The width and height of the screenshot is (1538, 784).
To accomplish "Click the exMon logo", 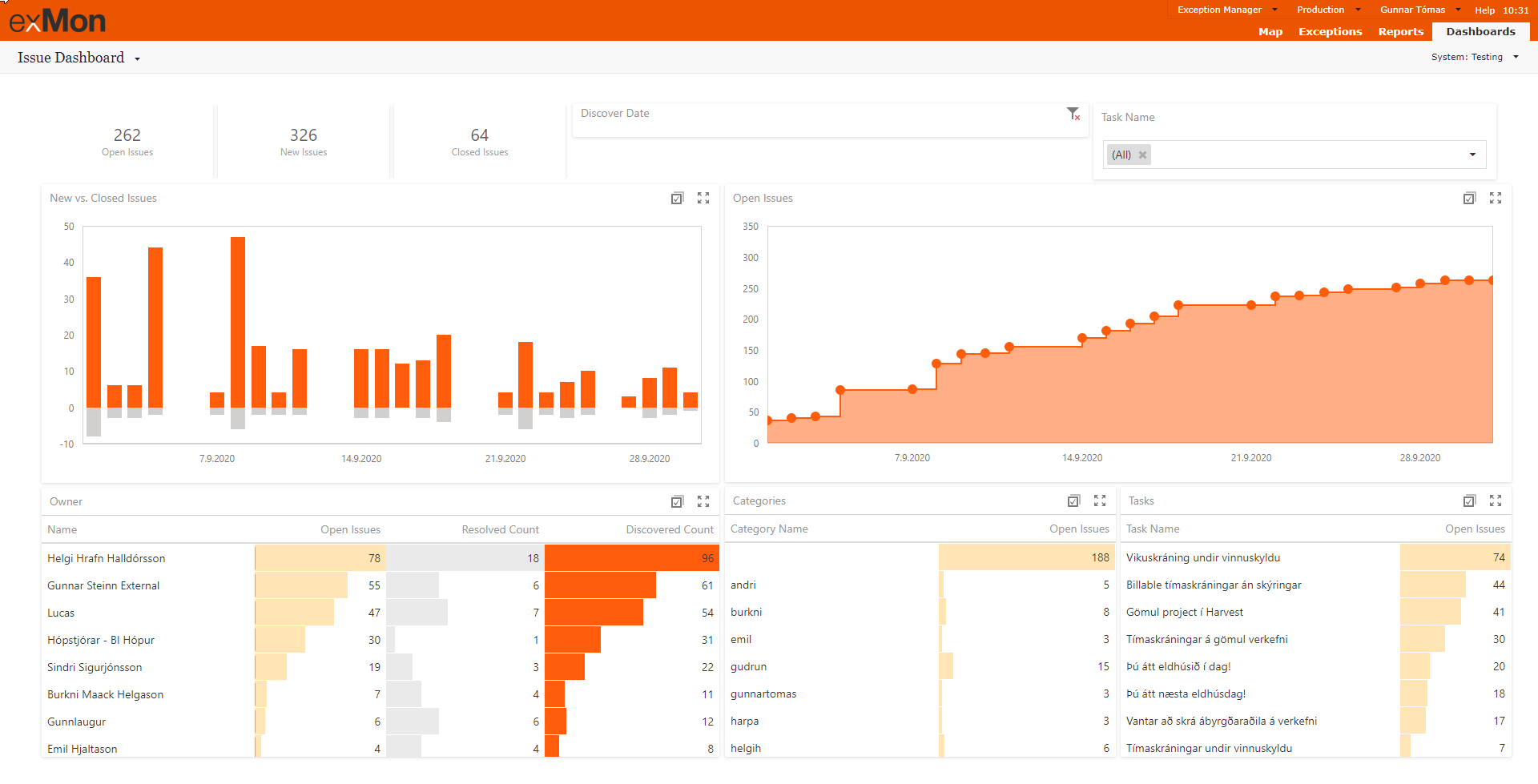I will pyautogui.click(x=56, y=19).
